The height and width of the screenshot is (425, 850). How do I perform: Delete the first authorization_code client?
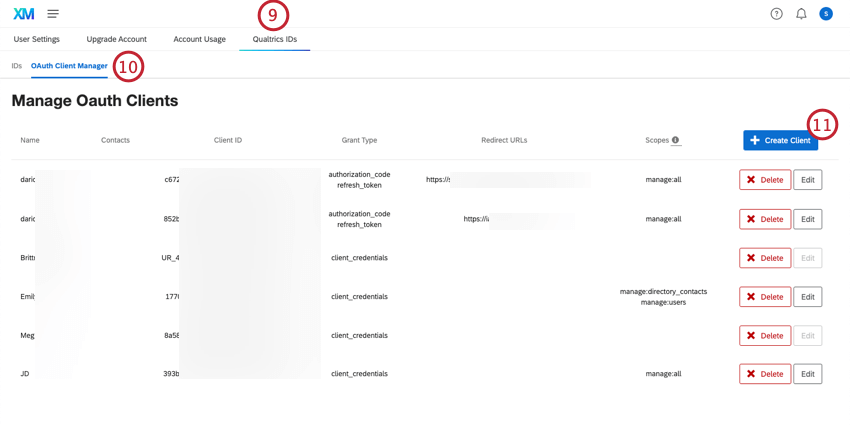click(x=765, y=180)
